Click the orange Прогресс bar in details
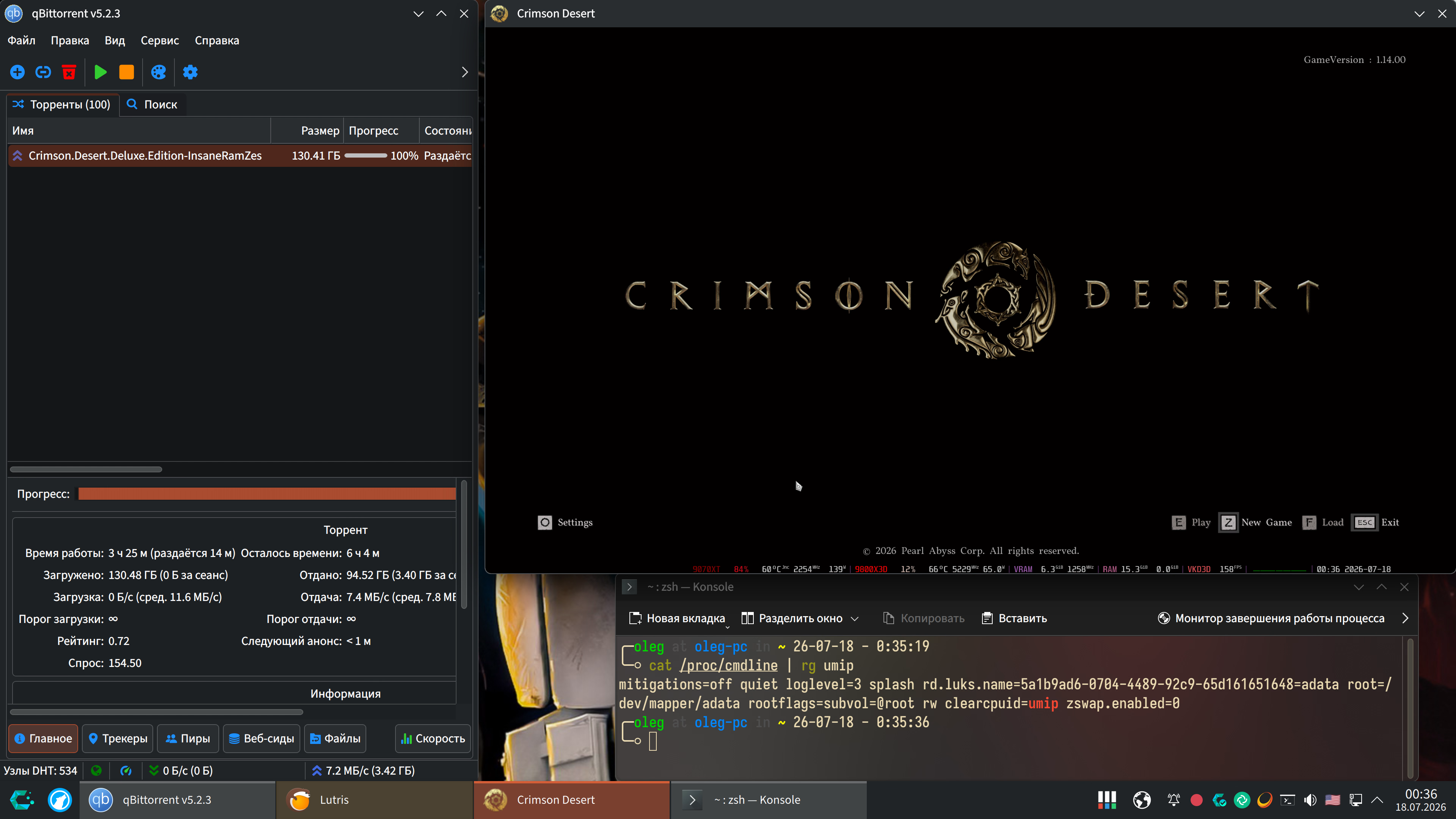1456x819 pixels. click(x=267, y=494)
